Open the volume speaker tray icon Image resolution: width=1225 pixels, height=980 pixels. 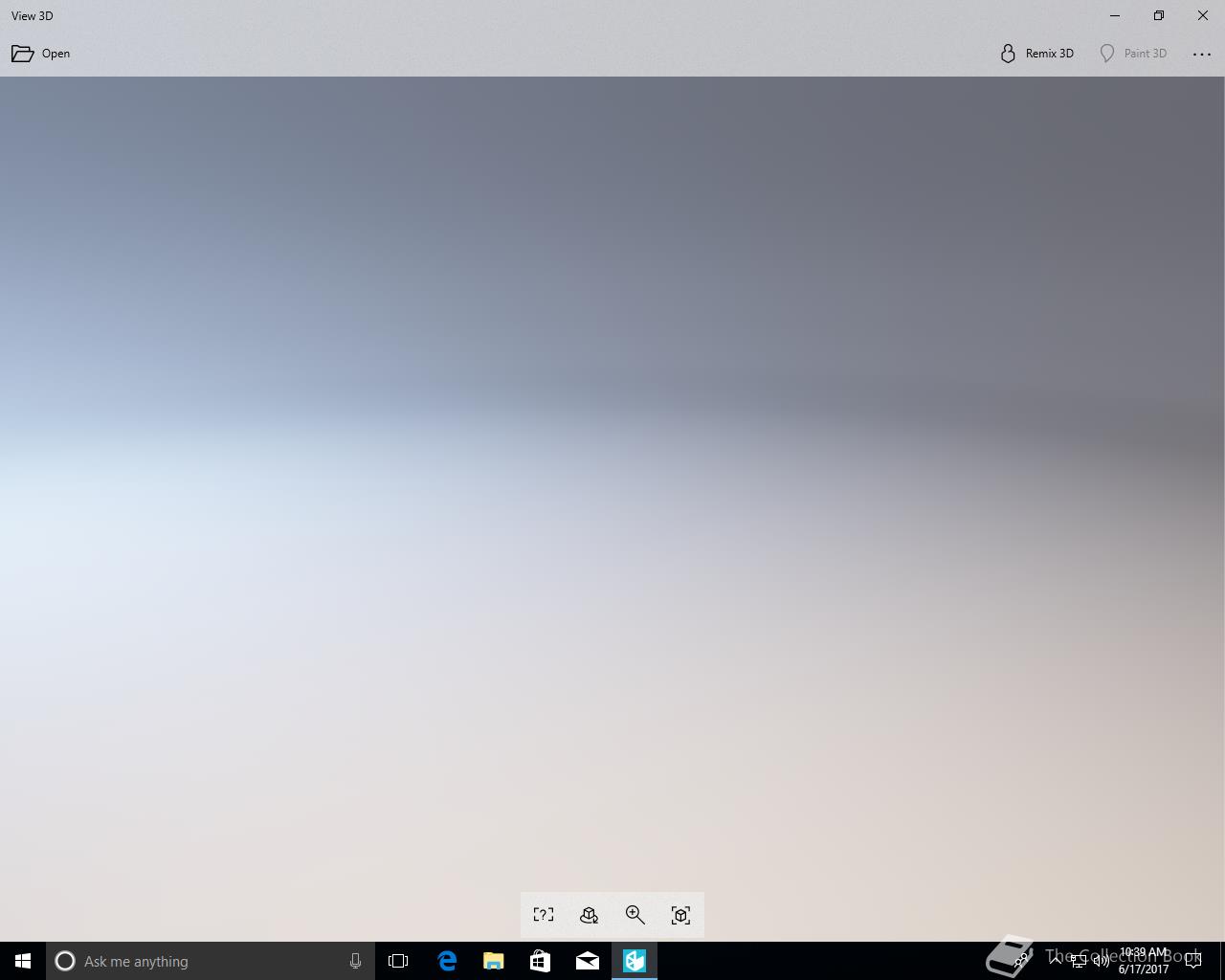[1102, 961]
